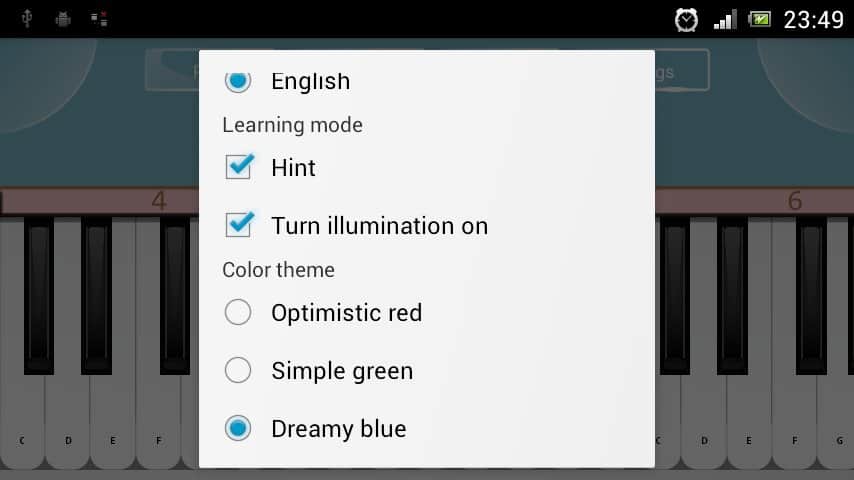Select the Optimistic red theme
This screenshot has height=480, width=854.
point(238,313)
